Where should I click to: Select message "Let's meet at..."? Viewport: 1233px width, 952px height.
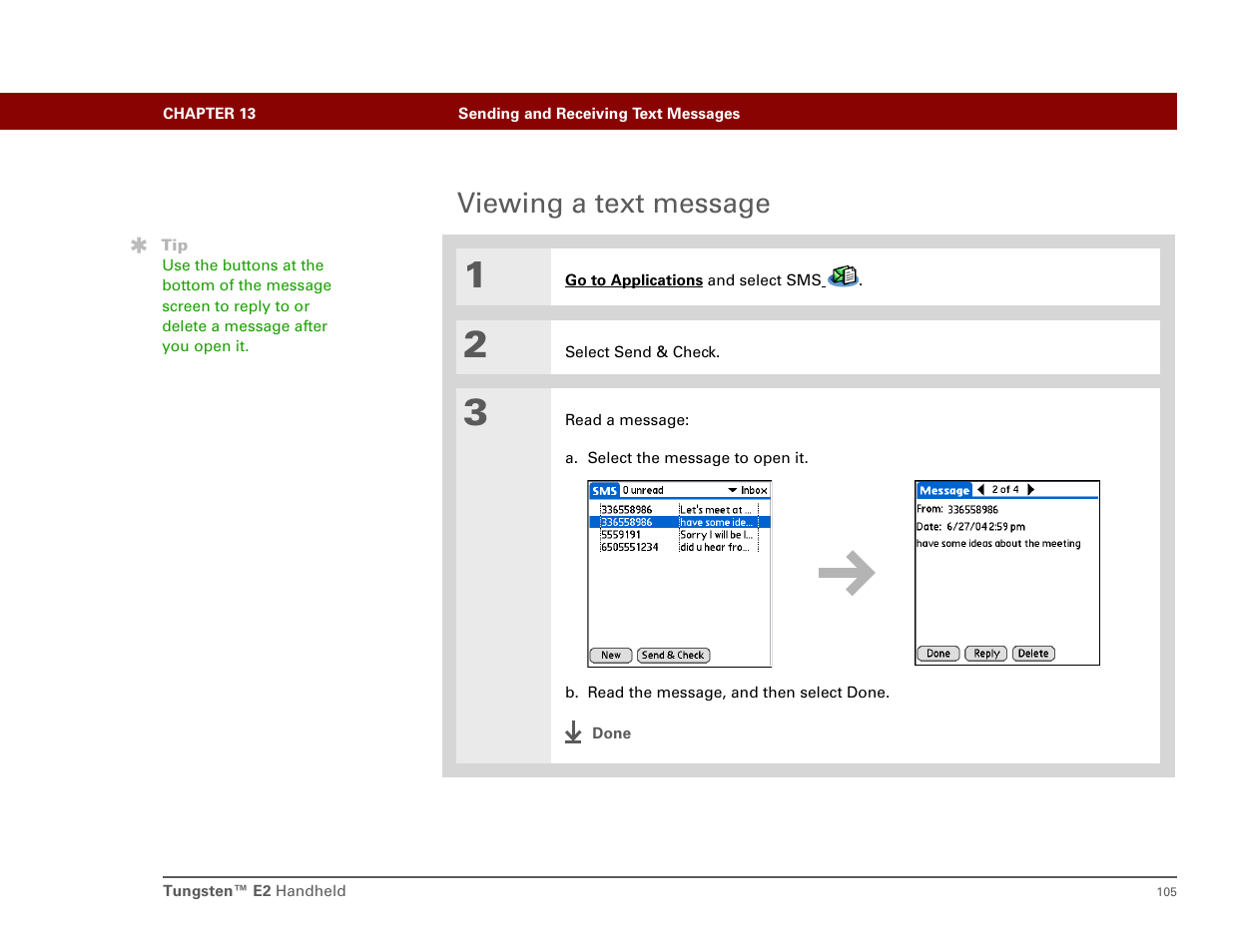click(x=716, y=510)
